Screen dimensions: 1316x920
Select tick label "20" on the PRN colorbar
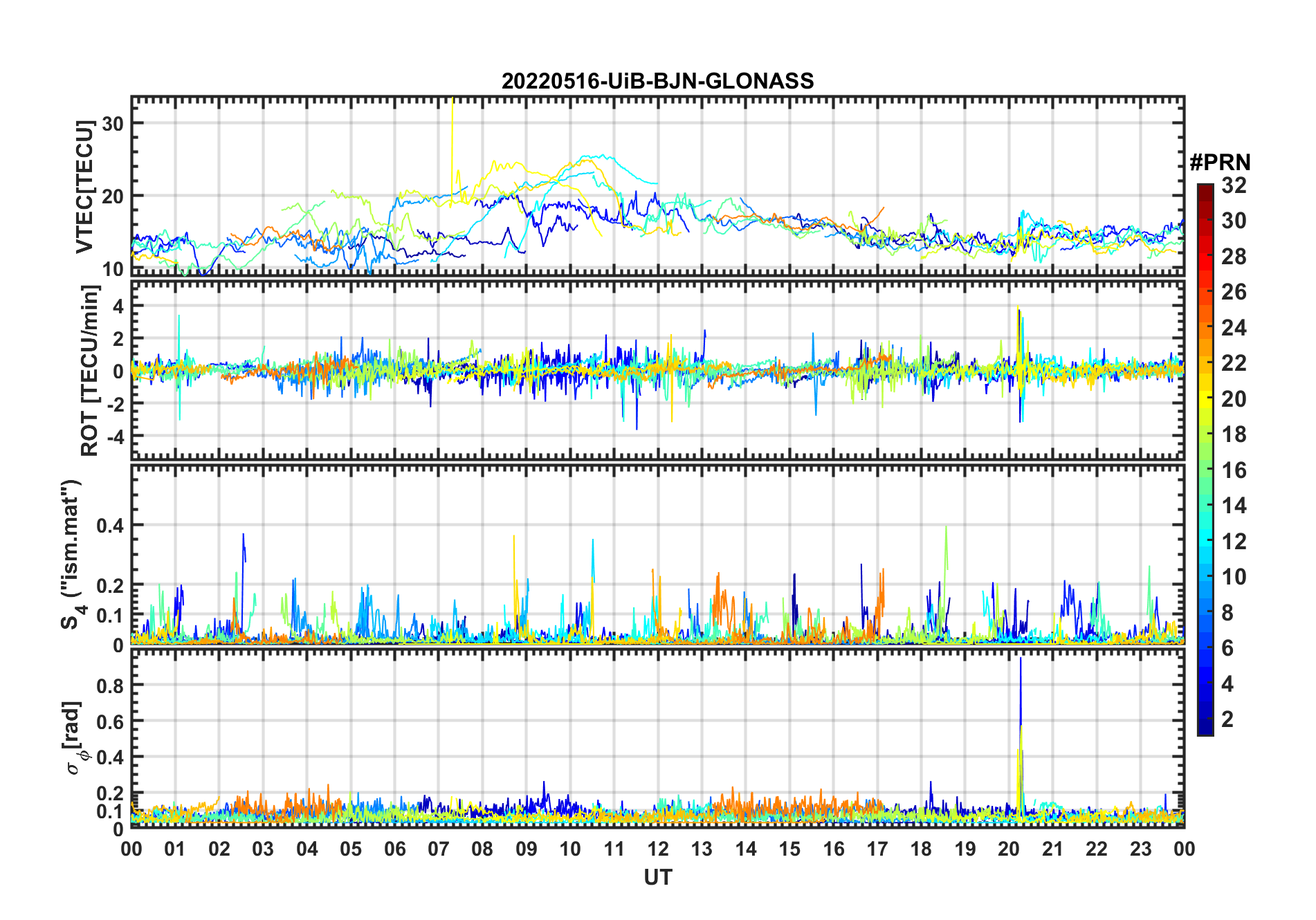pyautogui.click(x=1234, y=399)
